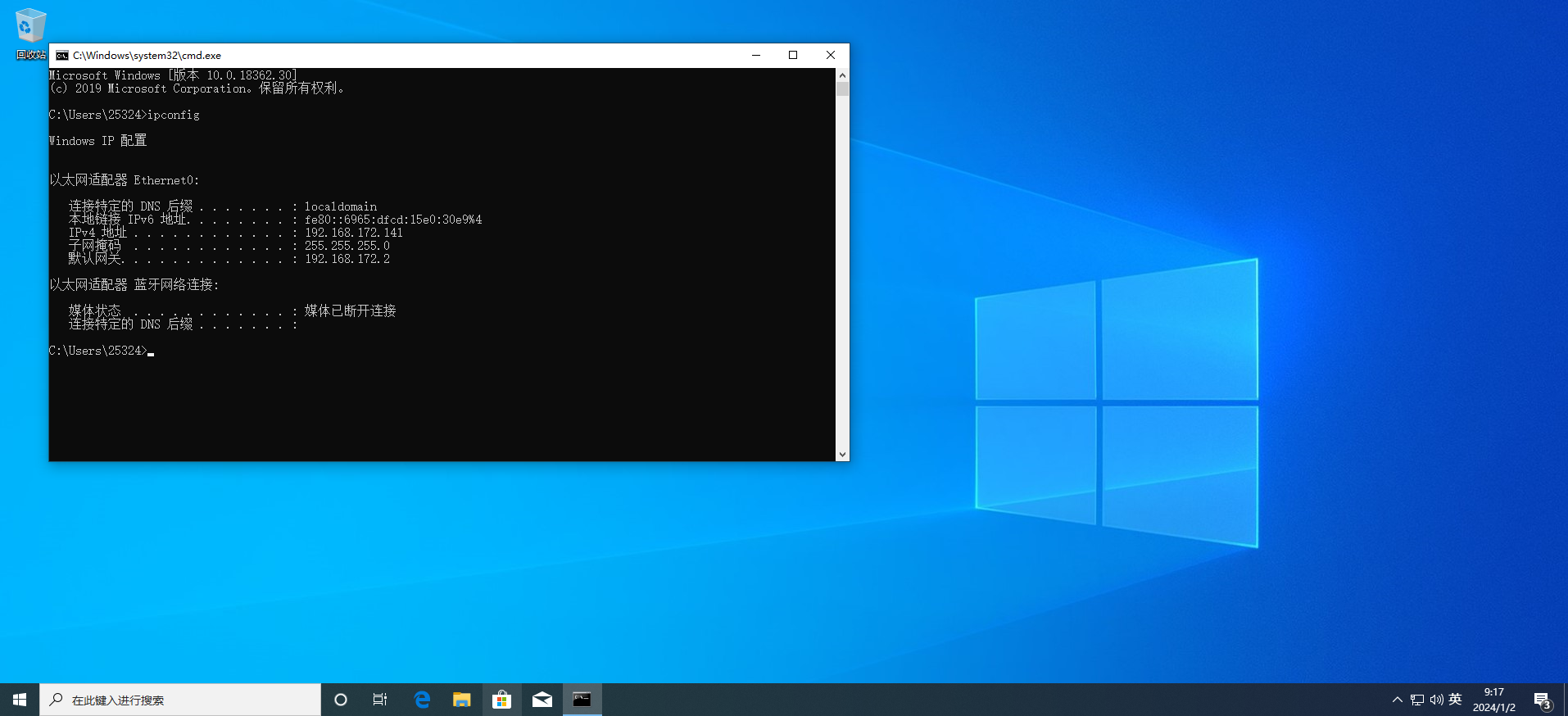The image size is (1568, 716).
Task: Open File Explorer from the taskbar
Action: [x=462, y=700]
